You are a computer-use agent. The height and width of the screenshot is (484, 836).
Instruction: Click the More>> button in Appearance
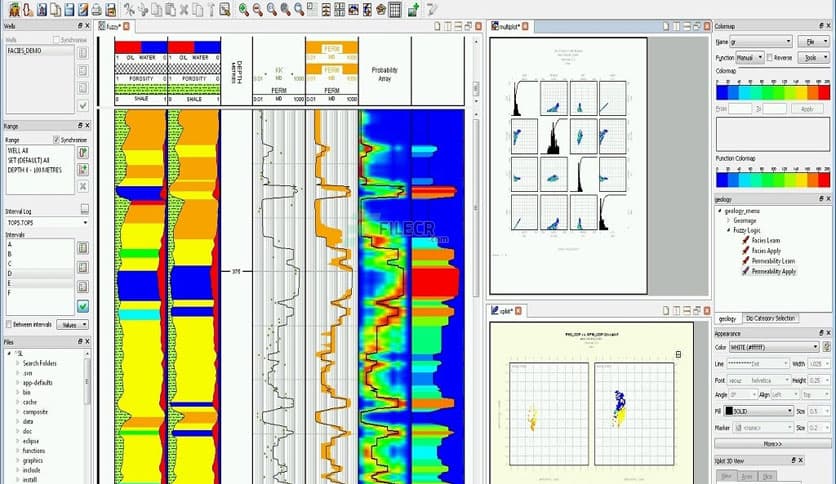(x=769, y=442)
